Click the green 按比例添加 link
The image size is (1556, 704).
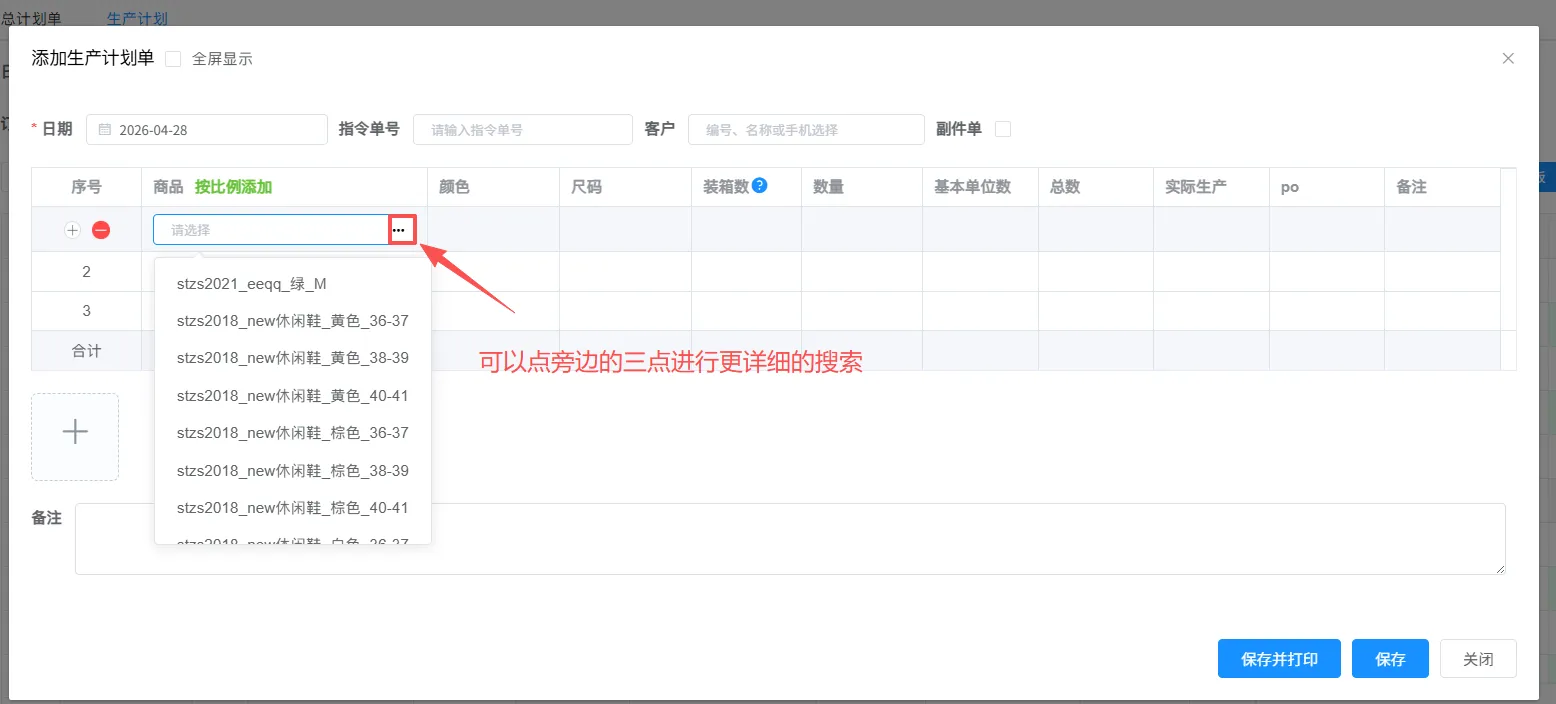233,187
